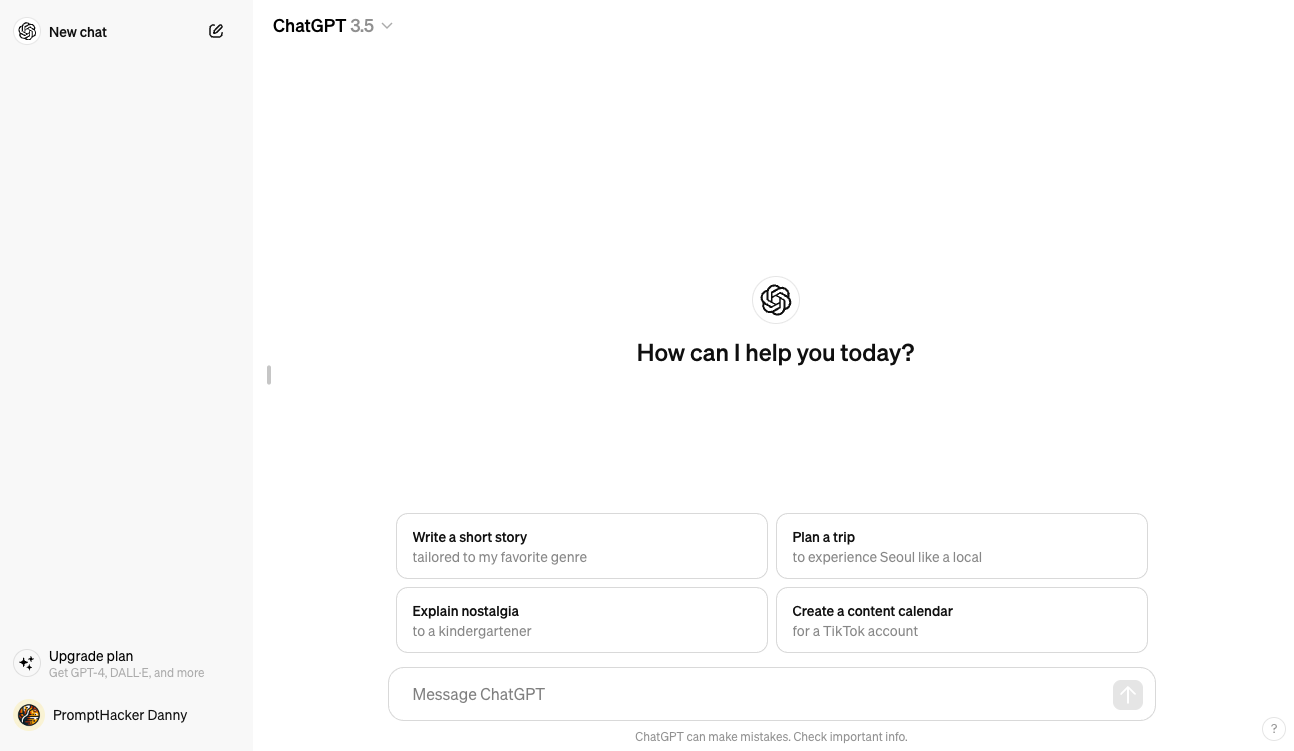Image resolution: width=1294 pixels, height=751 pixels.
Task: Click the ChatGPT logo beside New chat
Action: coord(28,32)
